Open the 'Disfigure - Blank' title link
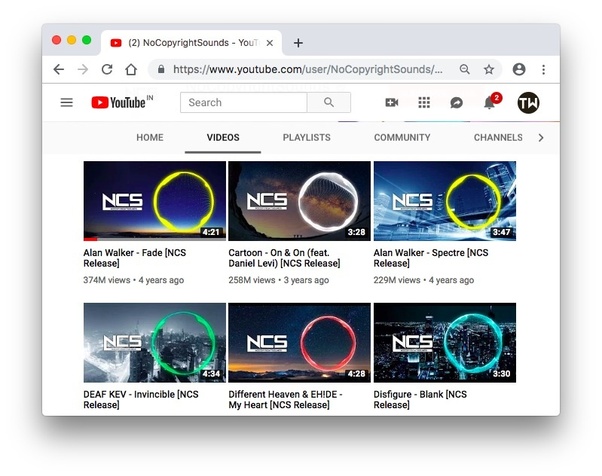Viewport: 602px width, 476px height. click(x=420, y=400)
